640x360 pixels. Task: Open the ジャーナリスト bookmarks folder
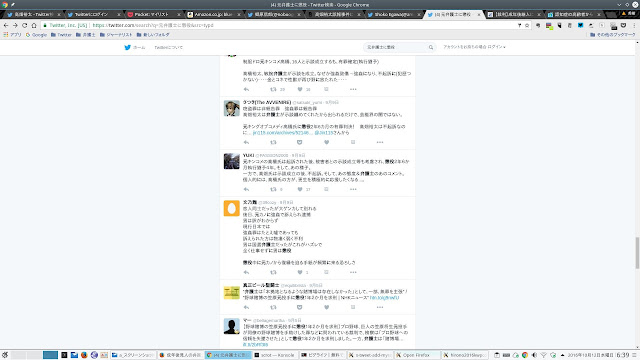click(x=116, y=35)
